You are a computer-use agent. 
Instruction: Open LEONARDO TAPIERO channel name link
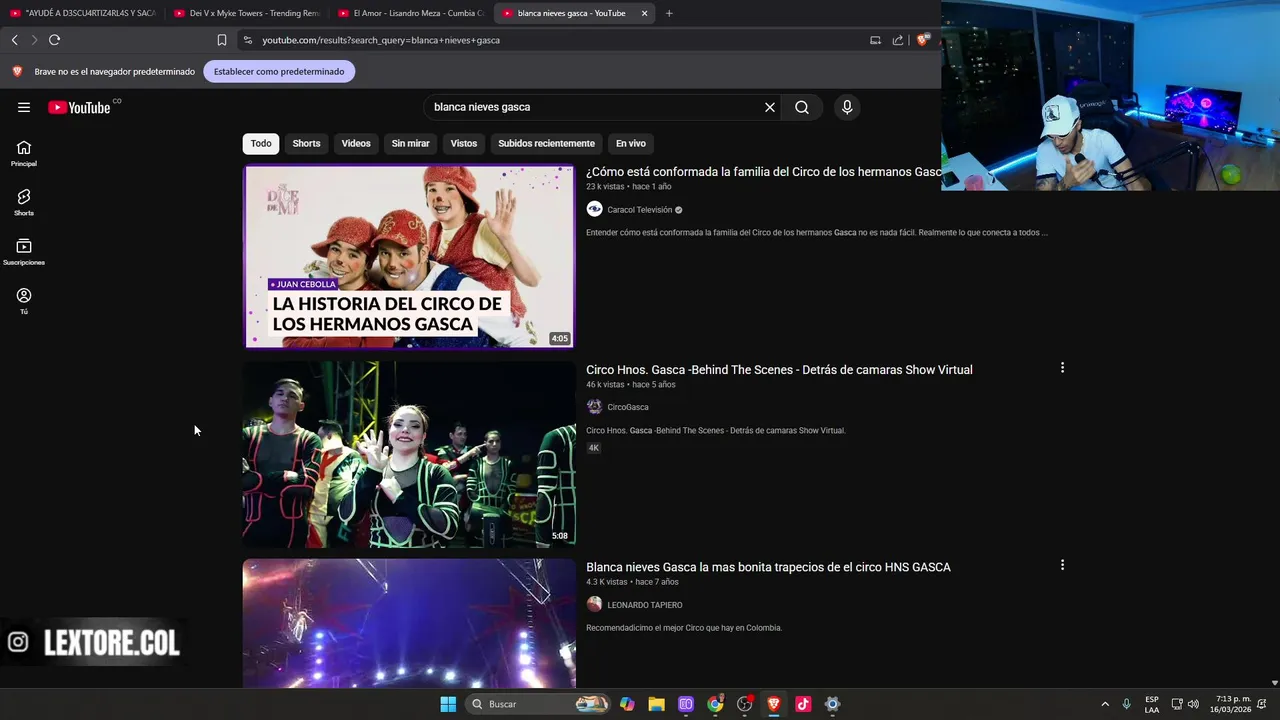(x=645, y=605)
